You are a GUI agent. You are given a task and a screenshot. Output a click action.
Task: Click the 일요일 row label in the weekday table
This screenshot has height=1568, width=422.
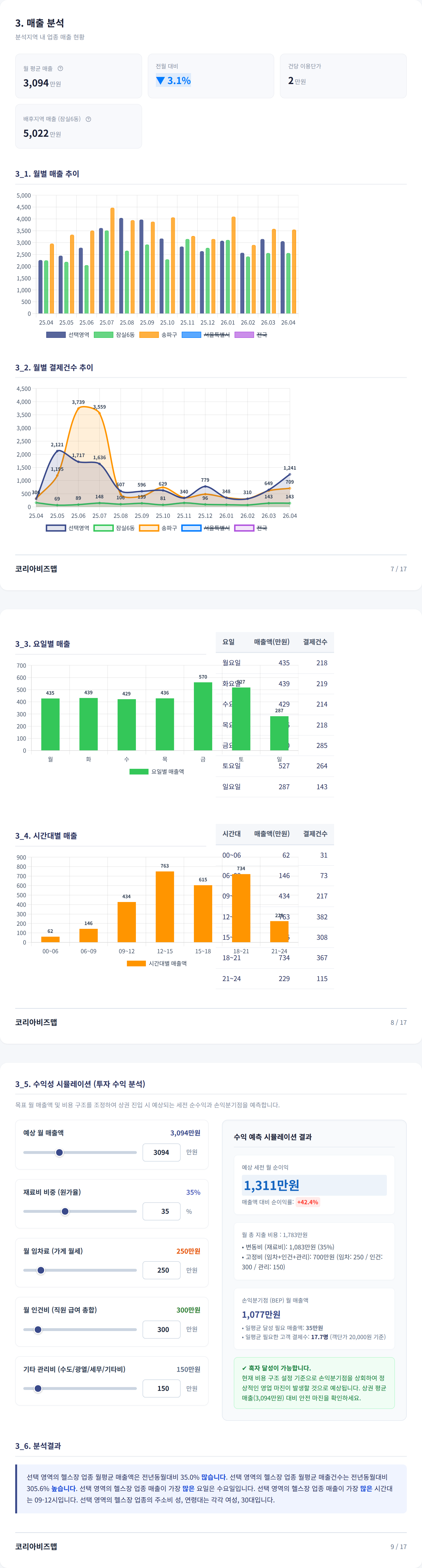[231, 786]
